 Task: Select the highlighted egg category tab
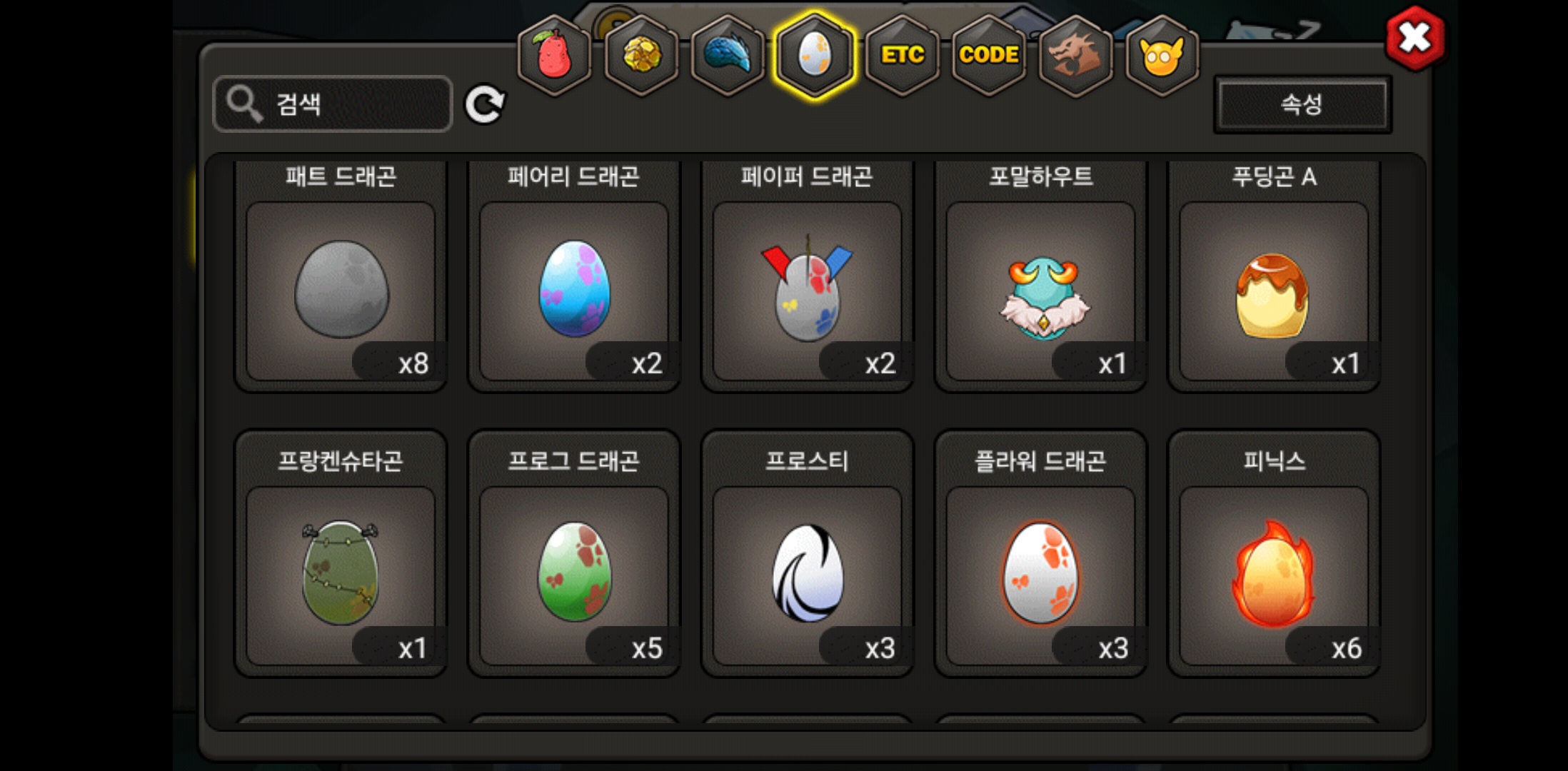(x=815, y=55)
